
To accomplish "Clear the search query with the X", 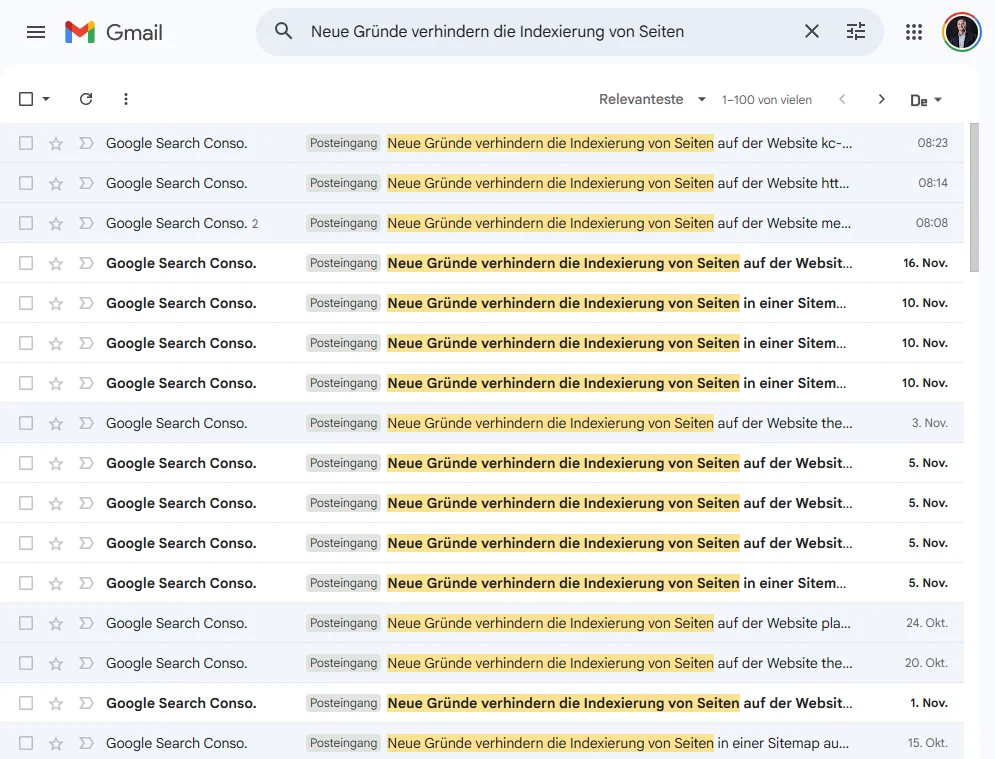I will [x=811, y=31].
